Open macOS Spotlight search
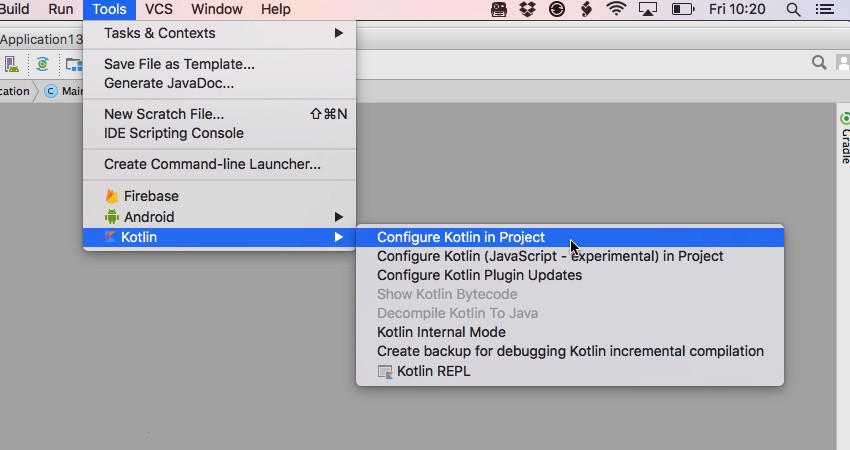This screenshot has width=850, height=450. coord(793,9)
